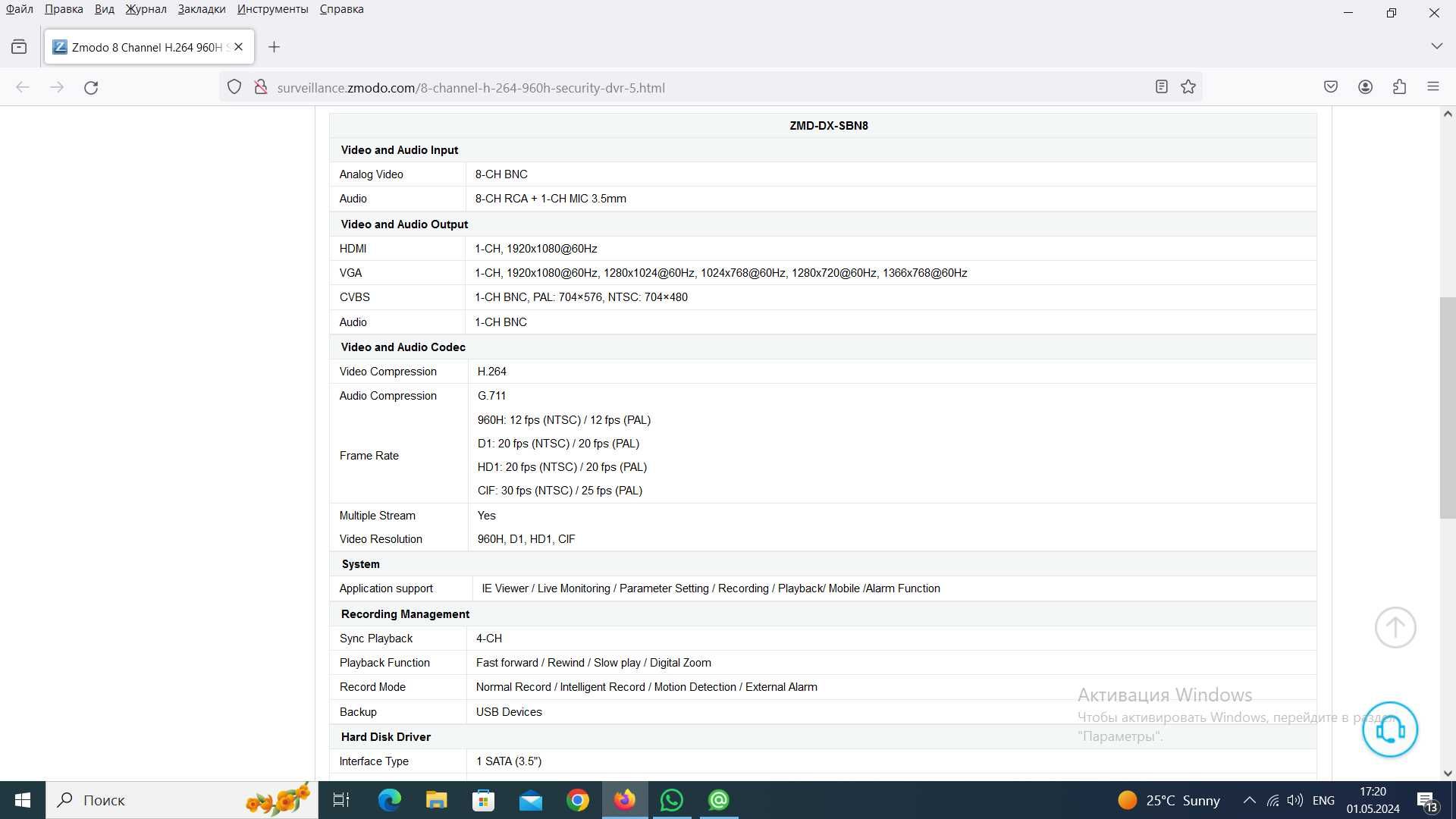
Task: Launch Microsoft Edge from taskbar
Action: click(389, 800)
